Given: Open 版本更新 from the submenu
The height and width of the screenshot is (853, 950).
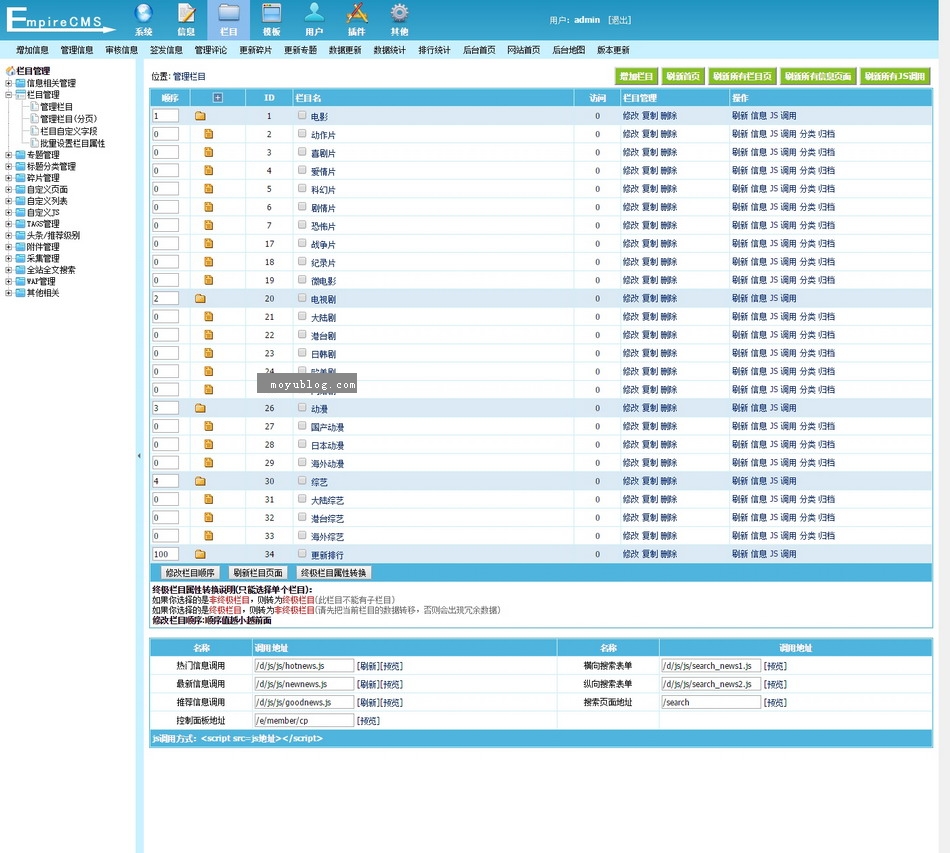Looking at the screenshot, I should [x=613, y=50].
